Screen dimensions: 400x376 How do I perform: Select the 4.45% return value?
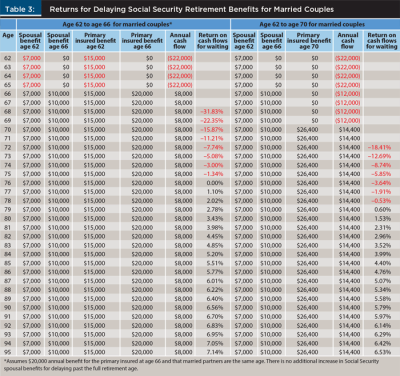tap(215, 236)
